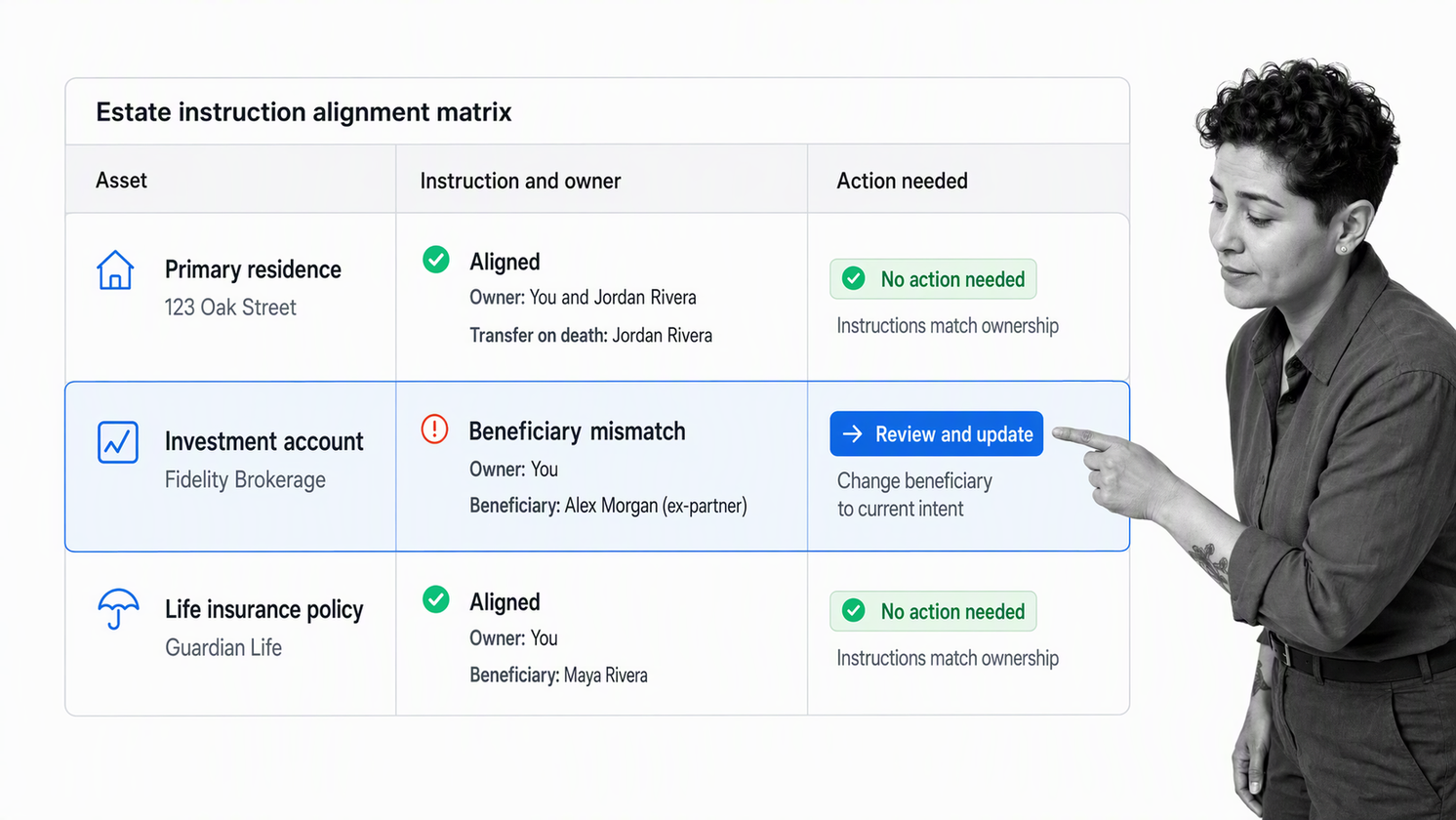This screenshot has width=1456, height=820.
Task: Click Estate instruction alignment matrix title
Action: pyautogui.click(x=303, y=112)
